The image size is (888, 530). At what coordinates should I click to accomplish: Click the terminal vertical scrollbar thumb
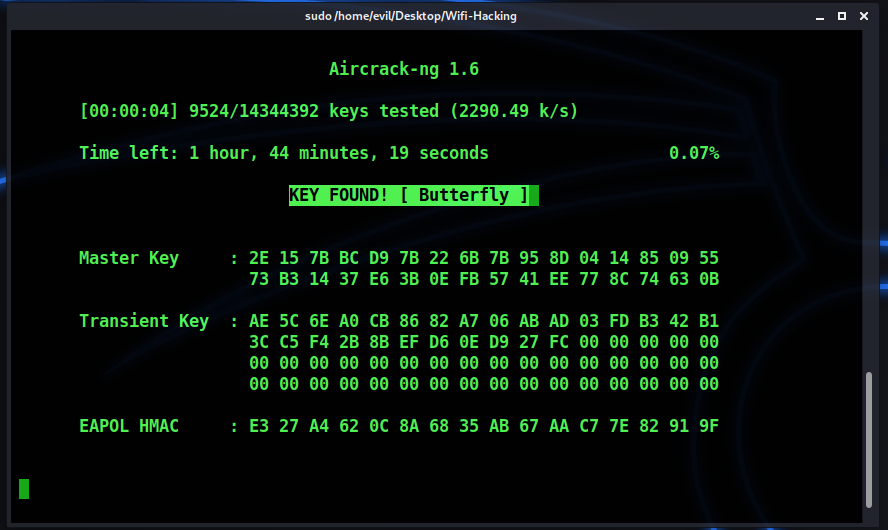tap(869, 439)
